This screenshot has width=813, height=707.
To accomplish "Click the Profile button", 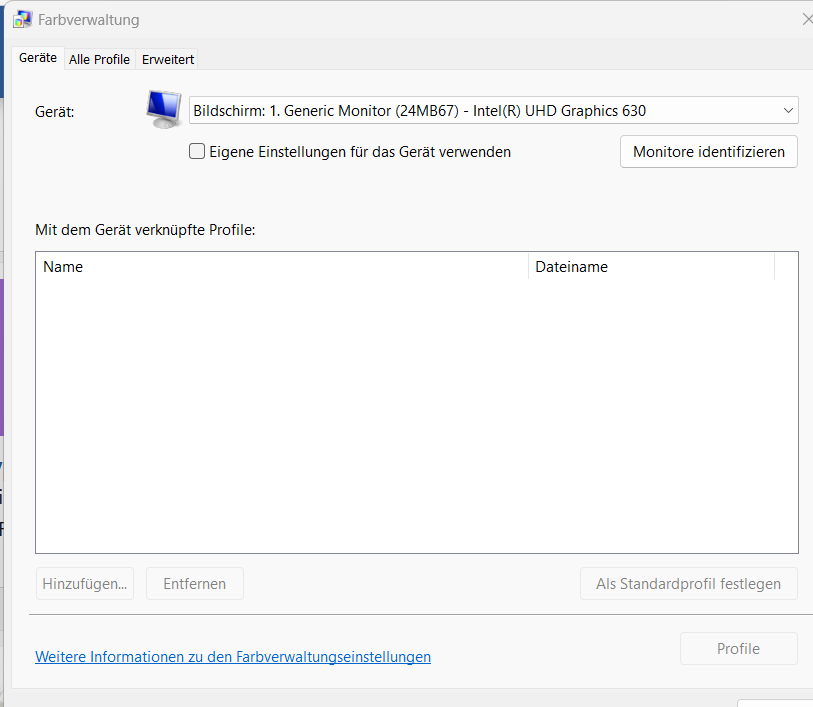I will (738, 648).
